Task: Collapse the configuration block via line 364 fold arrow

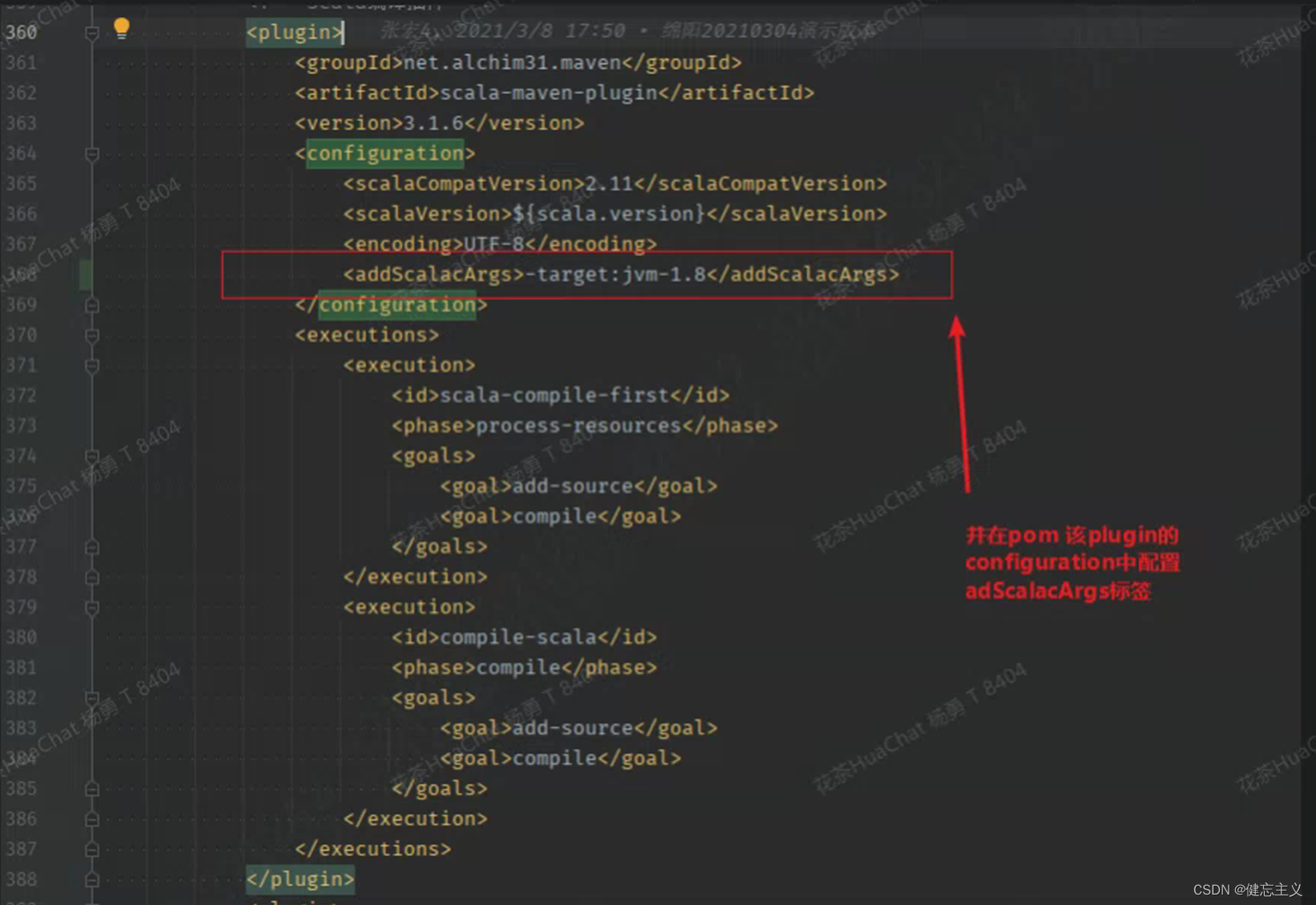Action: click(91, 153)
